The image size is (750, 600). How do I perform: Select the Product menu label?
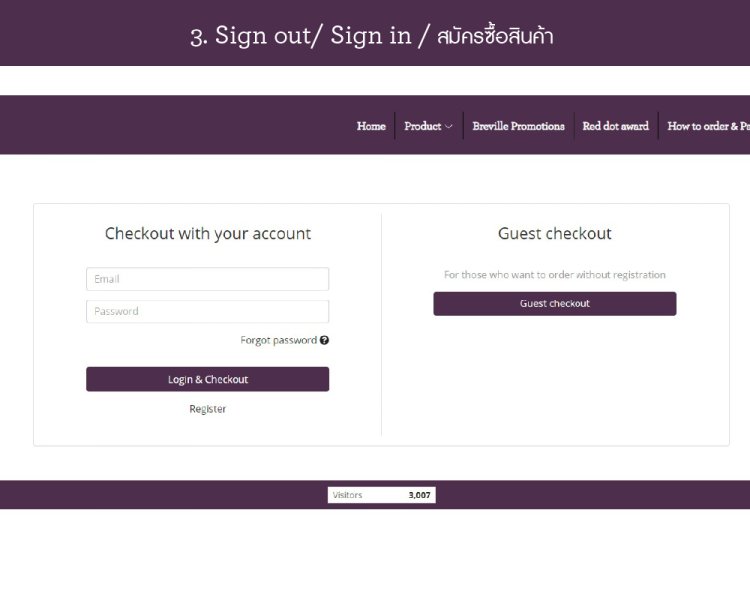422,126
